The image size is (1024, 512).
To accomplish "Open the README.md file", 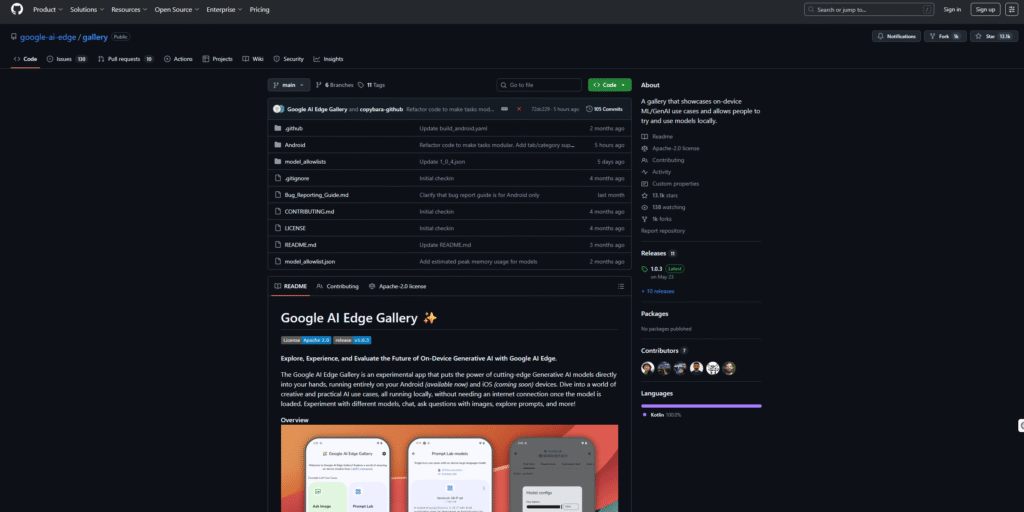I will tap(300, 245).
